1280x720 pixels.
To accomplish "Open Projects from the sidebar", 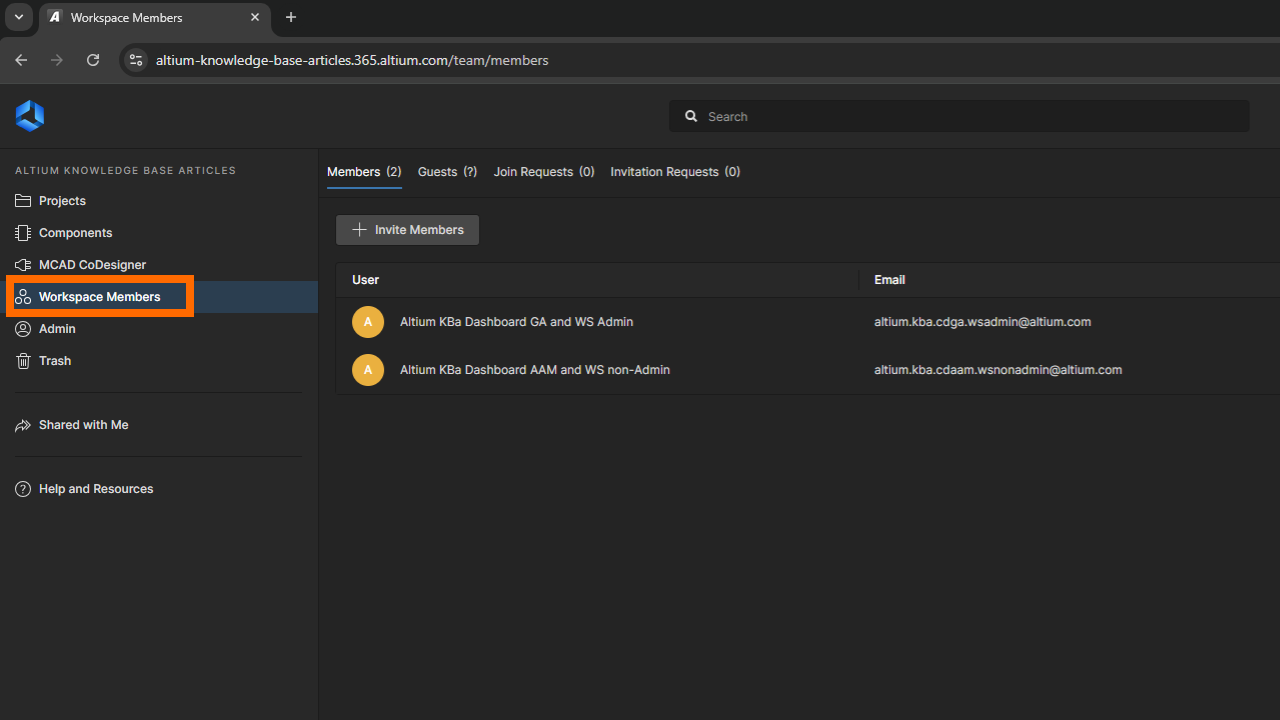I will 62,201.
